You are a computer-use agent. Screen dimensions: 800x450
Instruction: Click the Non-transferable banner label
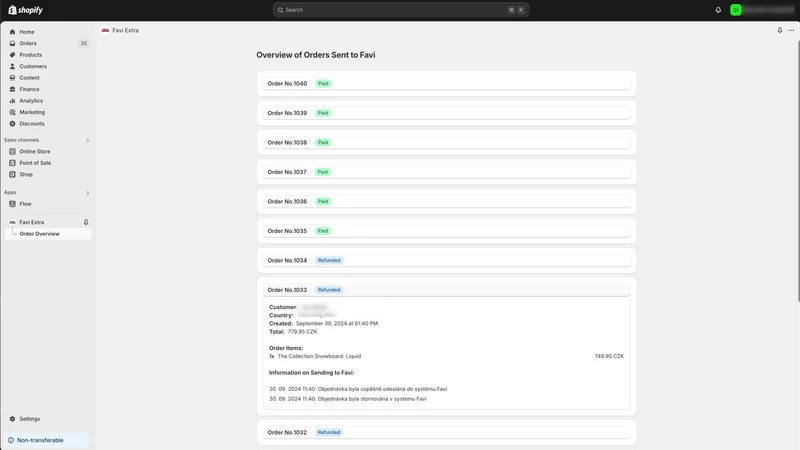(x=40, y=440)
